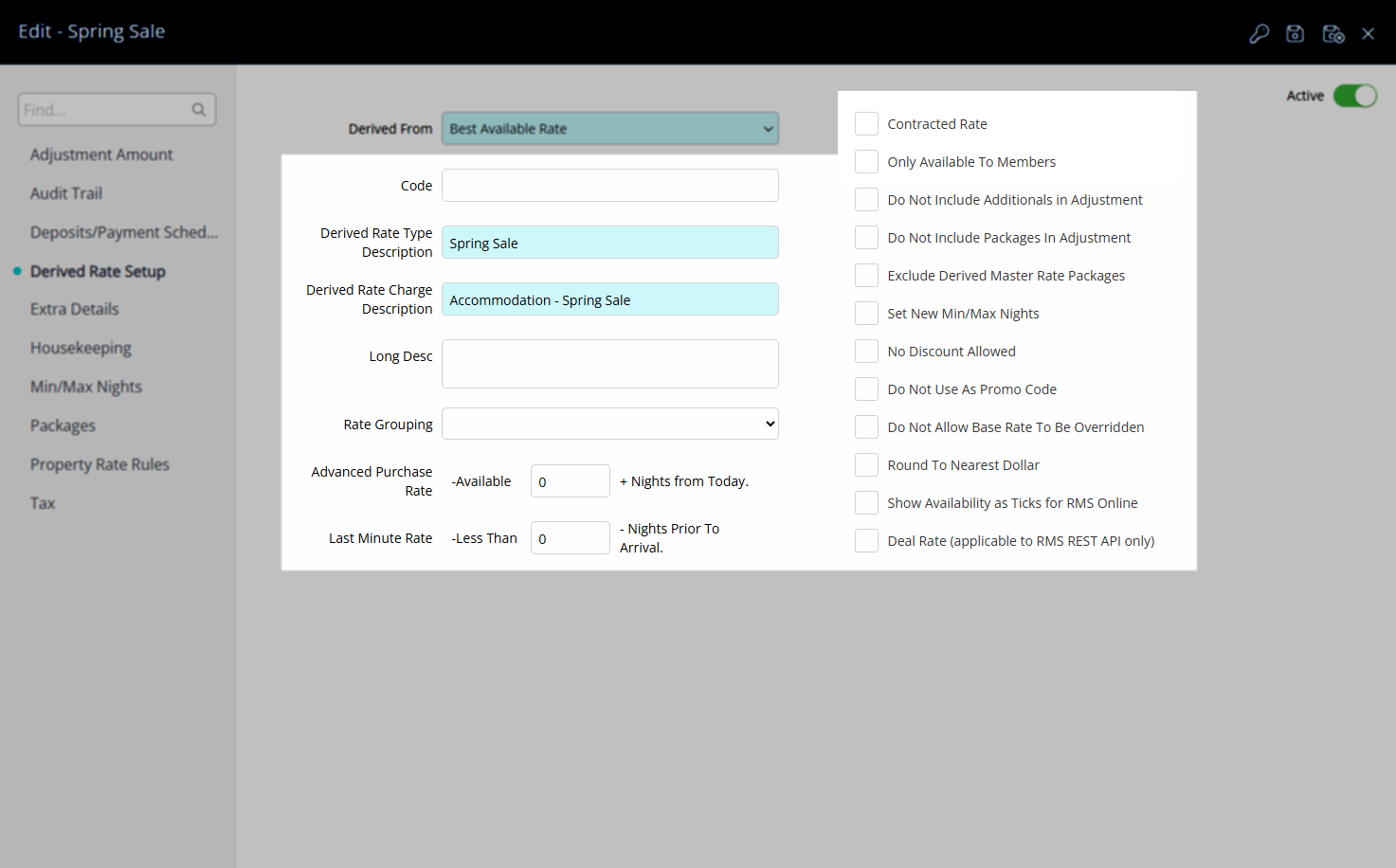Check Show Availability as Ticks for RMS Online
The width and height of the screenshot is (1396, 868).
pos(866,503)
